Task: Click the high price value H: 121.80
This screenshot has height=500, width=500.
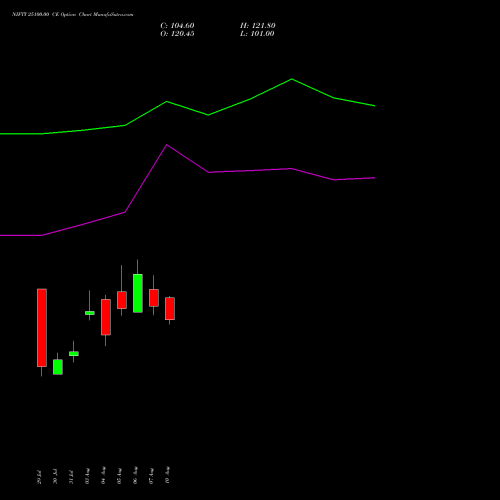Action: pos(257,26)
